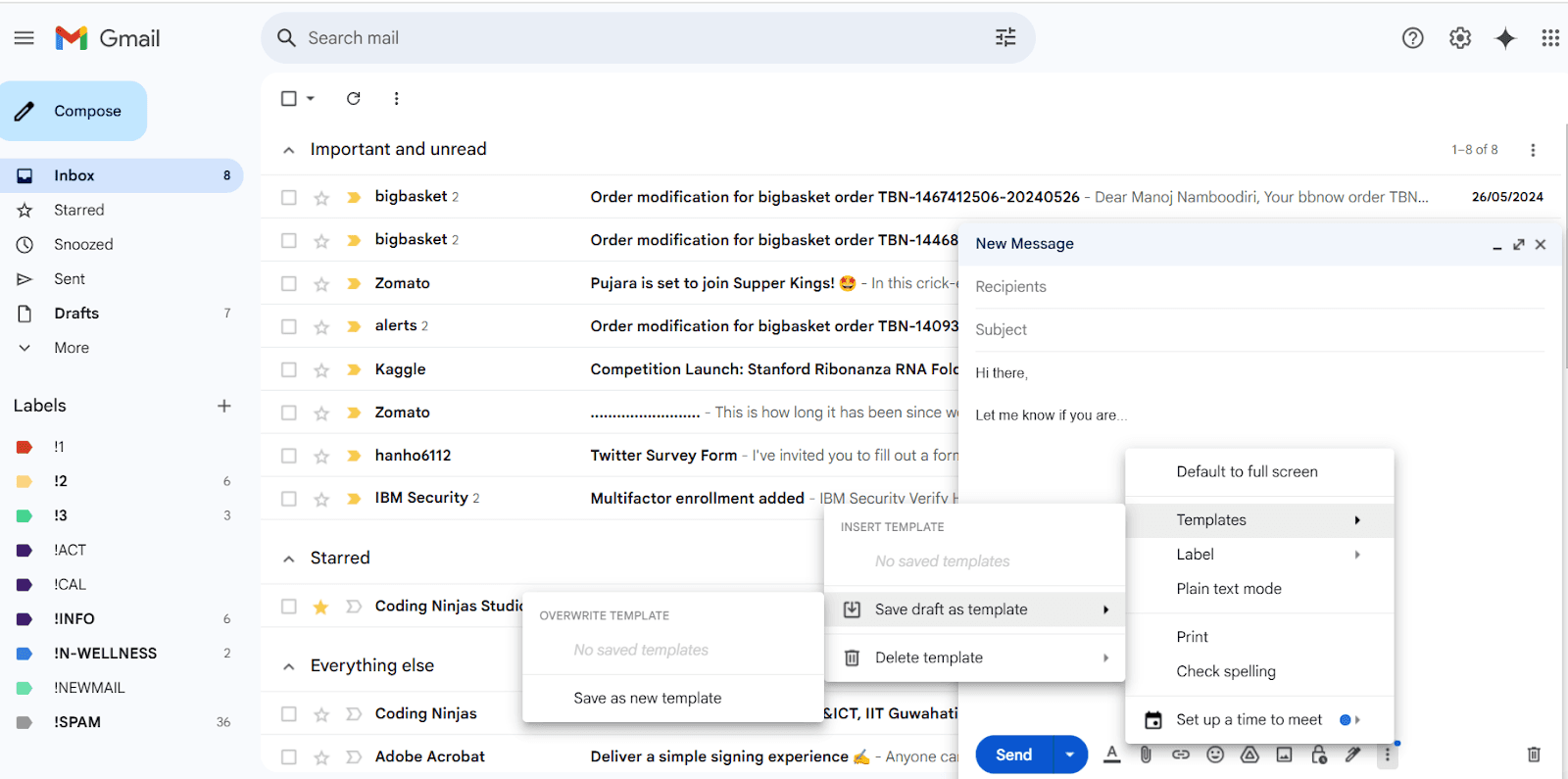
Task: Discard the draft with trash icon
Action: [x=1534, y=755]
